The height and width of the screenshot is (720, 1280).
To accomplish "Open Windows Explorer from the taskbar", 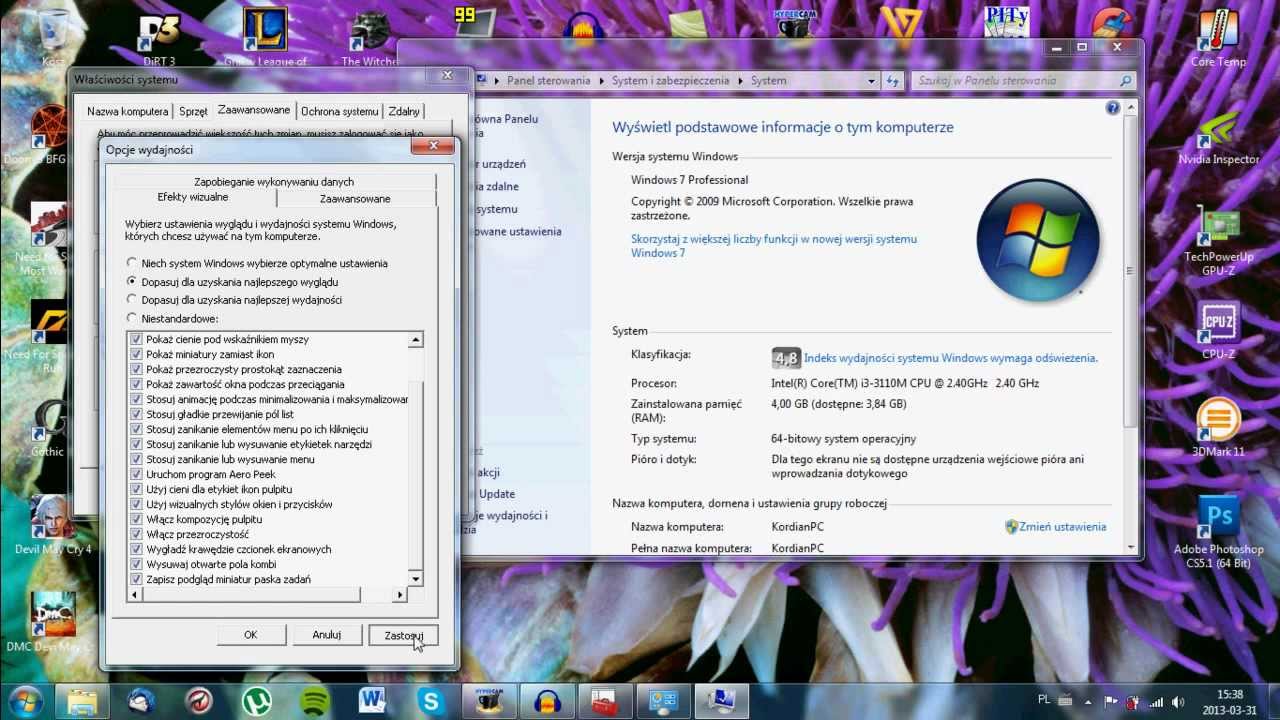I will [82, 701].
